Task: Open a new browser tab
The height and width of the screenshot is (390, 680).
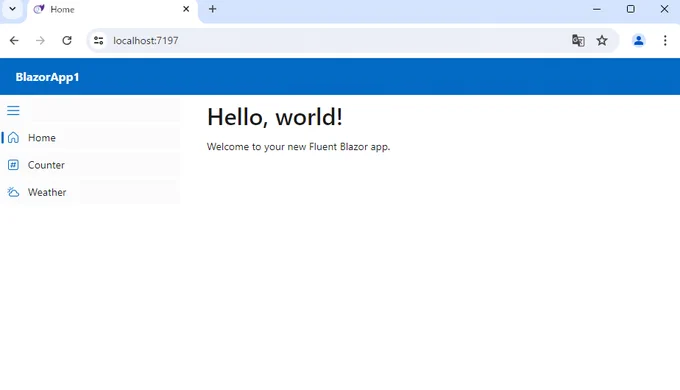Action: (212, 9)
